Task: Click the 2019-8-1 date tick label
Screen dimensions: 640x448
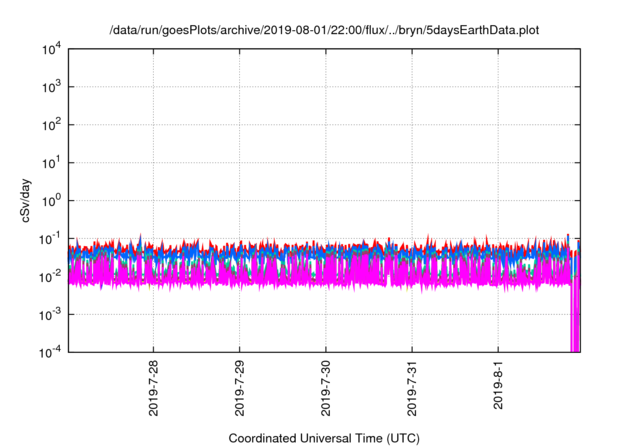Action: tap(498, 384)
